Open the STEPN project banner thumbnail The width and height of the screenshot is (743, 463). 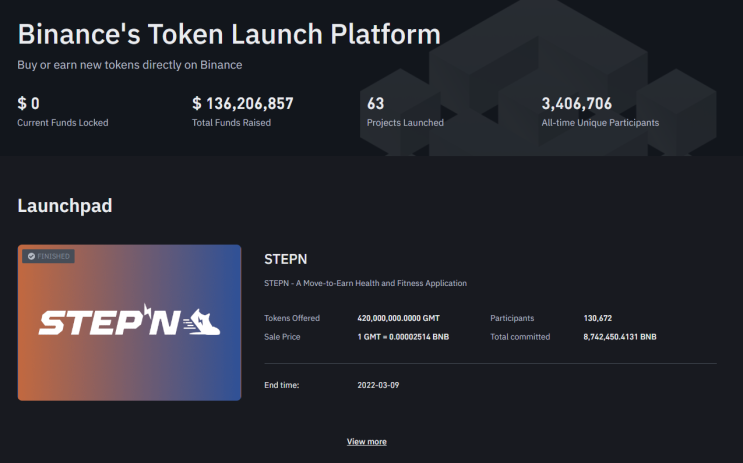tap(129, 323)
